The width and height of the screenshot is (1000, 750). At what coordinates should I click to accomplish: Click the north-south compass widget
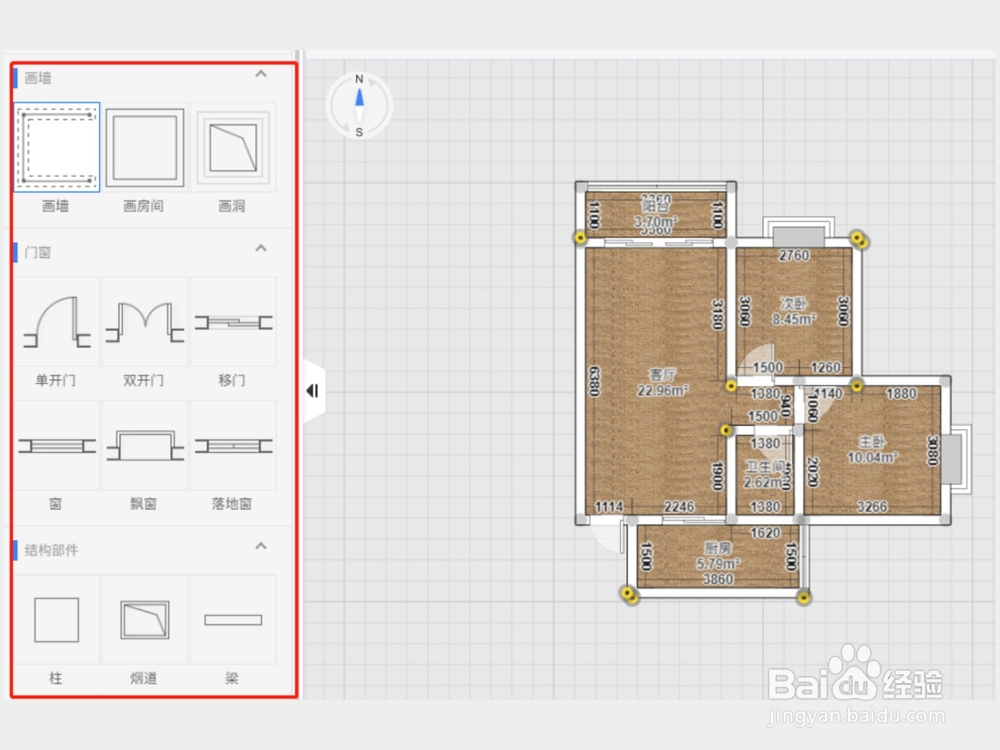[359, 105]
